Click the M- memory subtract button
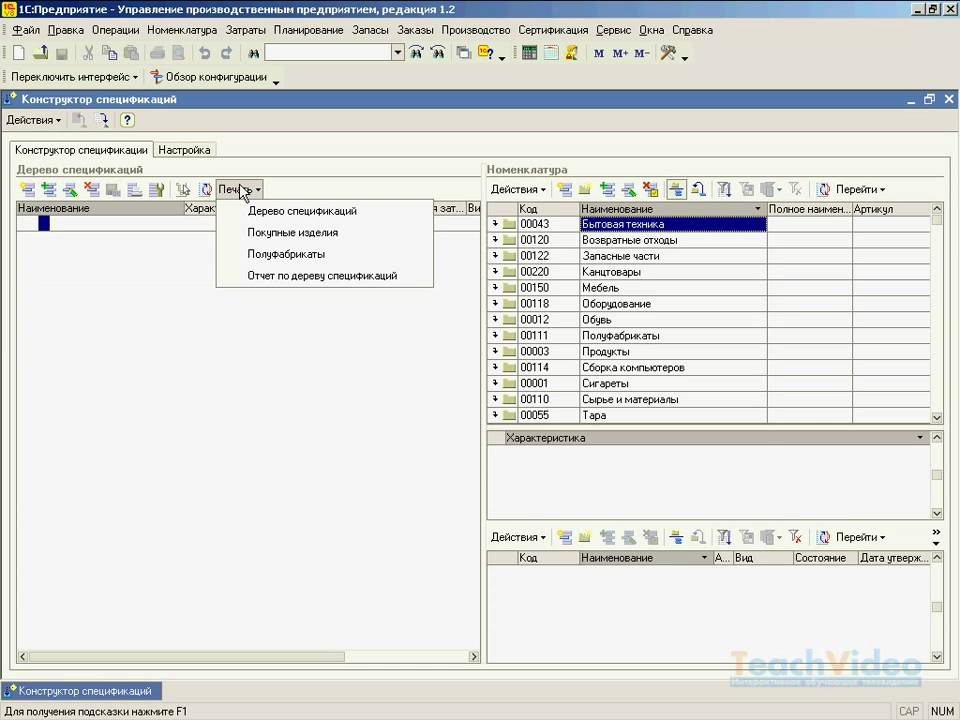 coord(642,53)
